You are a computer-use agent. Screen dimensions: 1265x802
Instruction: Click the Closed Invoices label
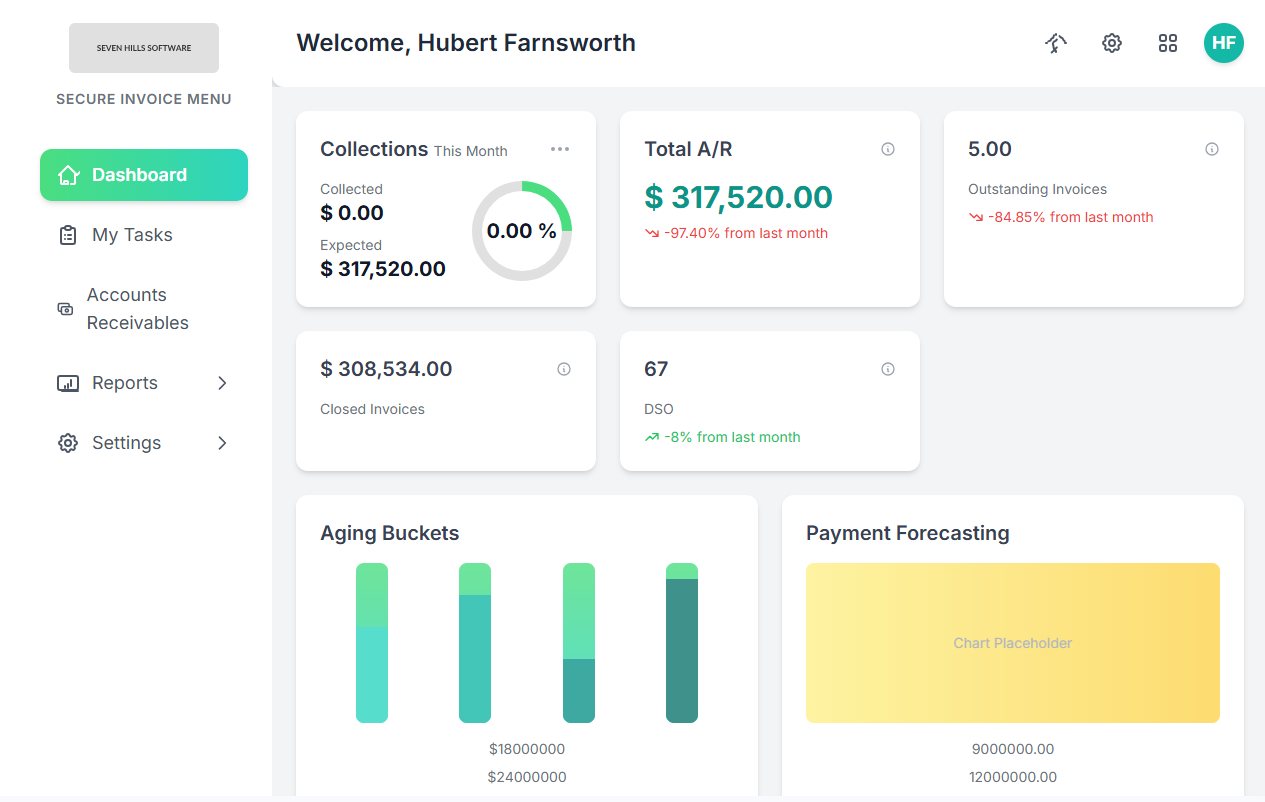coord(372,409)
